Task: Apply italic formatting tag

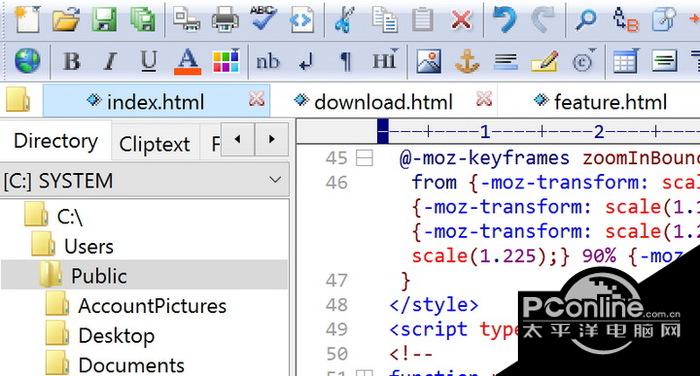Action: tap(110, 61)
